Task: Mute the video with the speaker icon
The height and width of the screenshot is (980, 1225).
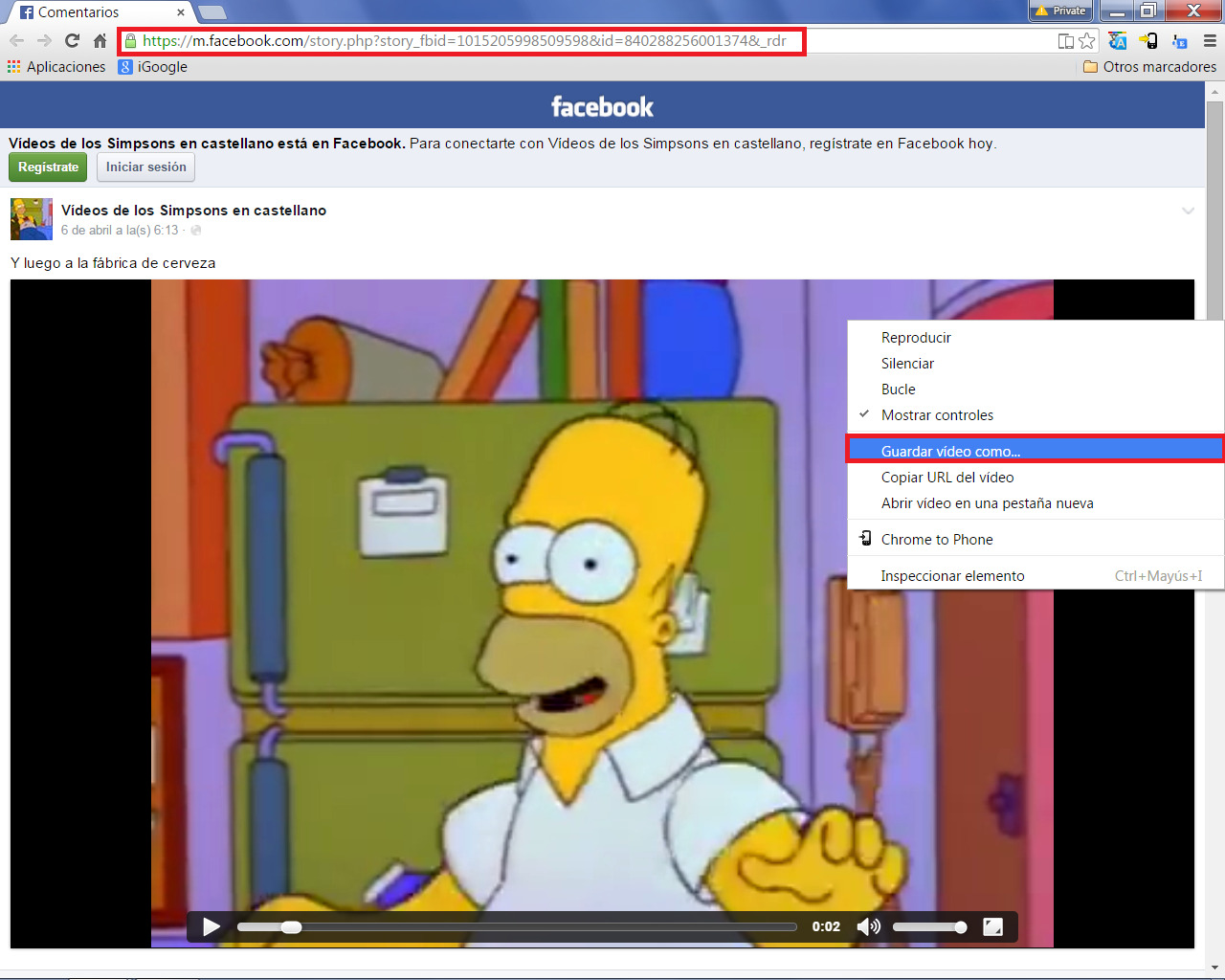Action: coord(868,925)
